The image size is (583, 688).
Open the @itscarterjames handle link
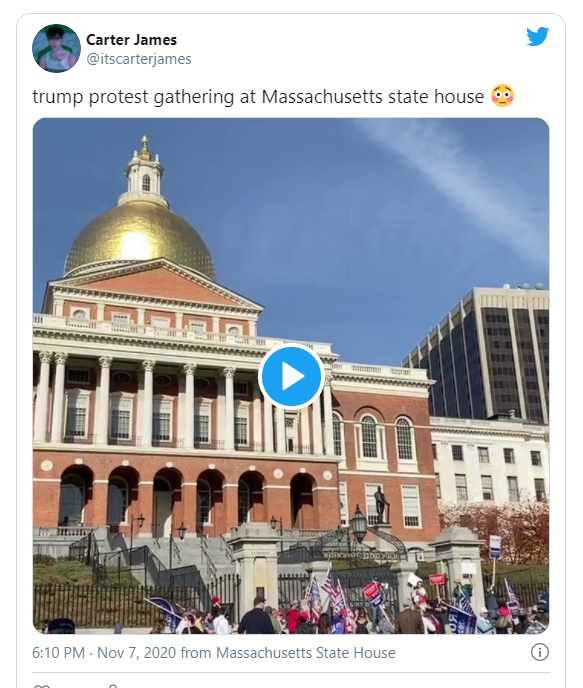(139, 59)
